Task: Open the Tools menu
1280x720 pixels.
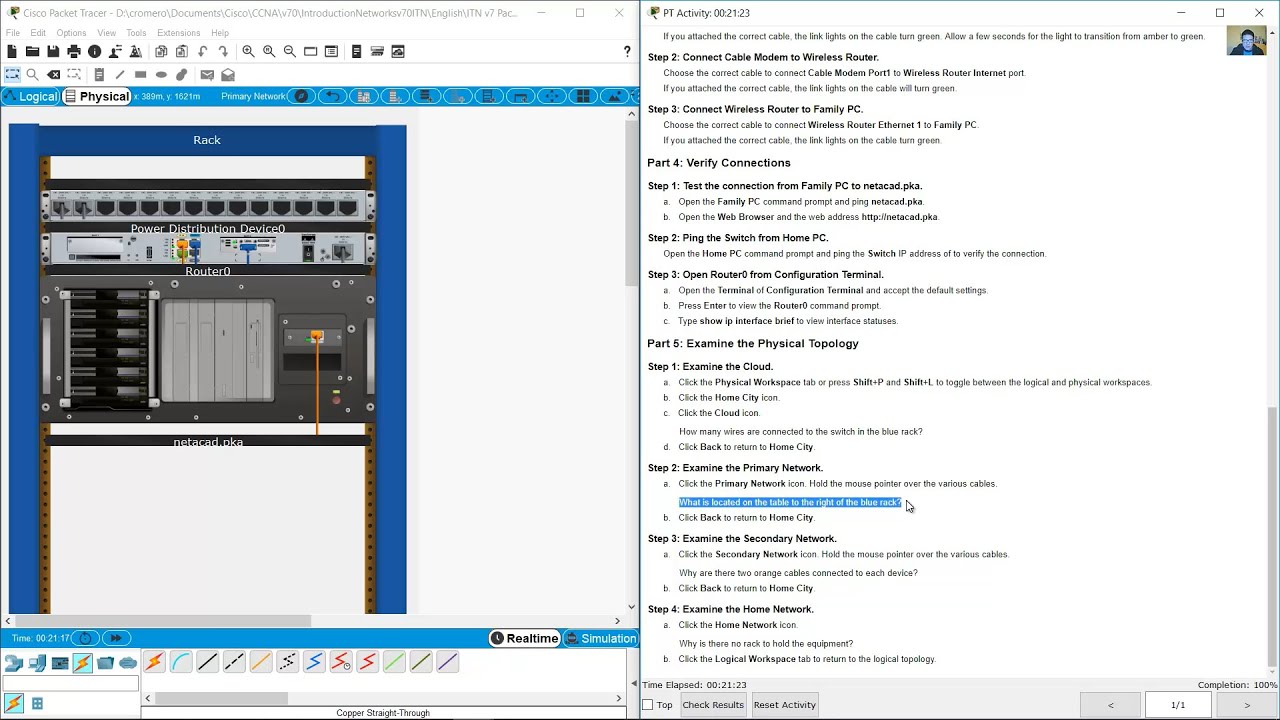Action: [136, 33]
